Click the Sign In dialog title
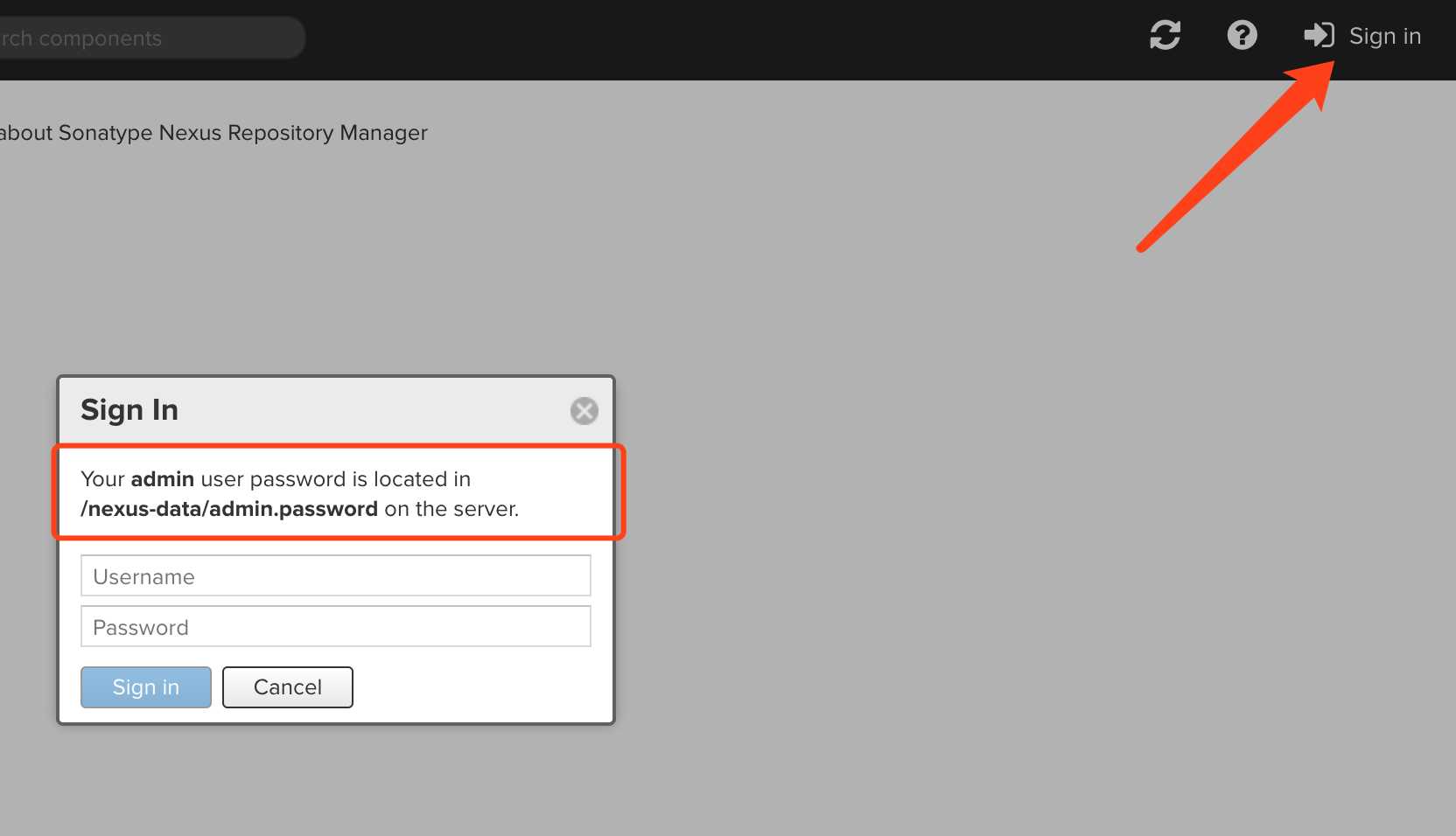Screen dimensions: 1456x836 tap(129, 410)
